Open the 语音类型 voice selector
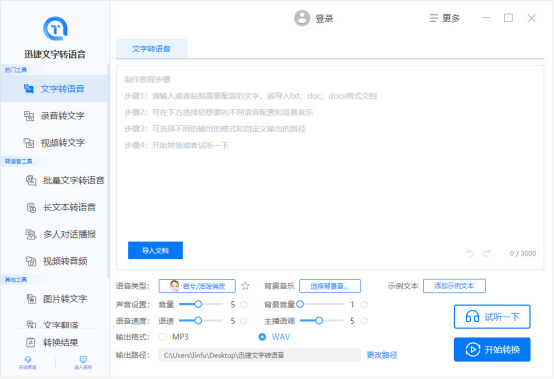Screen dimensions: 554x379 pyautogui.click(x=197, y=286)
